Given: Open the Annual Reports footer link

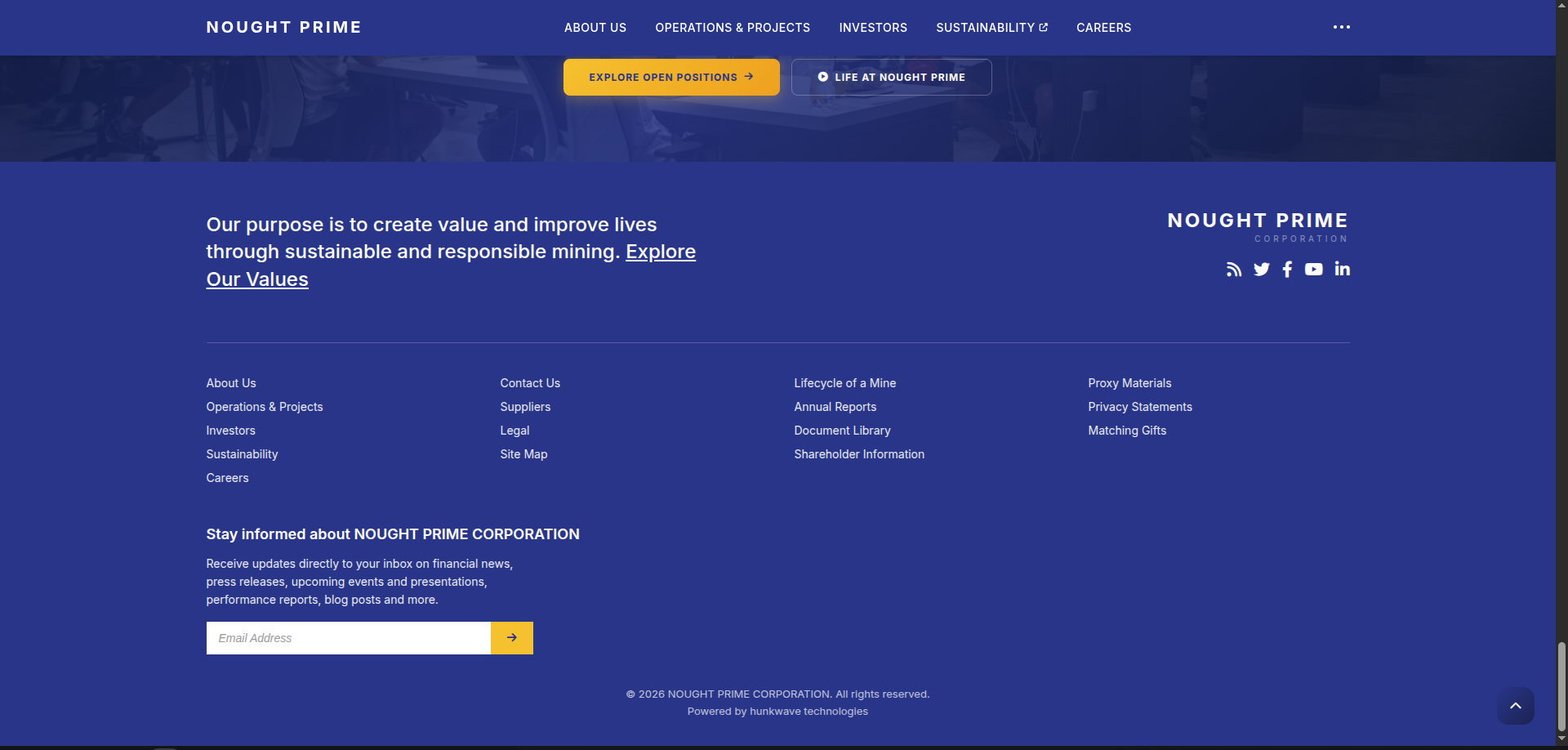Looking at the screenshot, I should (x=835, y=407).
